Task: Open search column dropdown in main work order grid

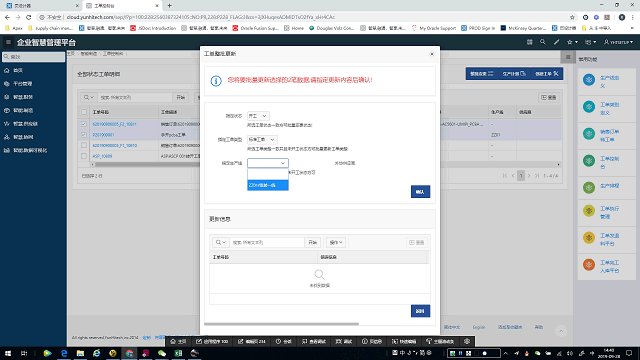Action: tap(89, 97)
